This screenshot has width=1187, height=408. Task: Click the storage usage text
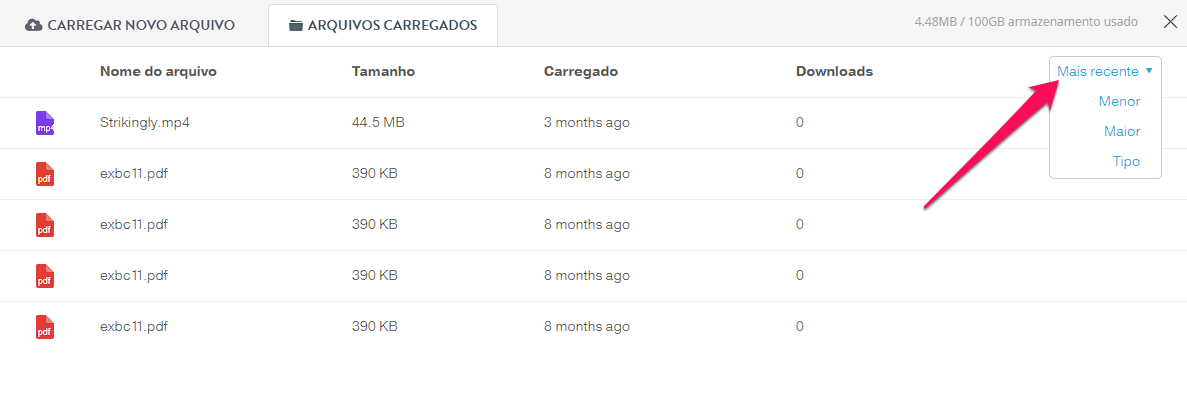tap(1026, 22)
